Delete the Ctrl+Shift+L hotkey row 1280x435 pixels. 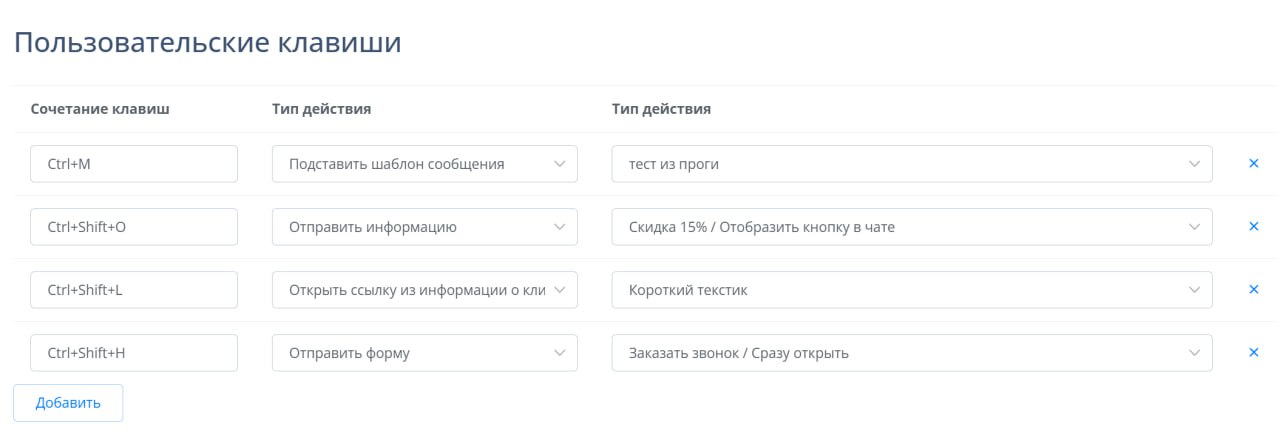[1253, 290]
